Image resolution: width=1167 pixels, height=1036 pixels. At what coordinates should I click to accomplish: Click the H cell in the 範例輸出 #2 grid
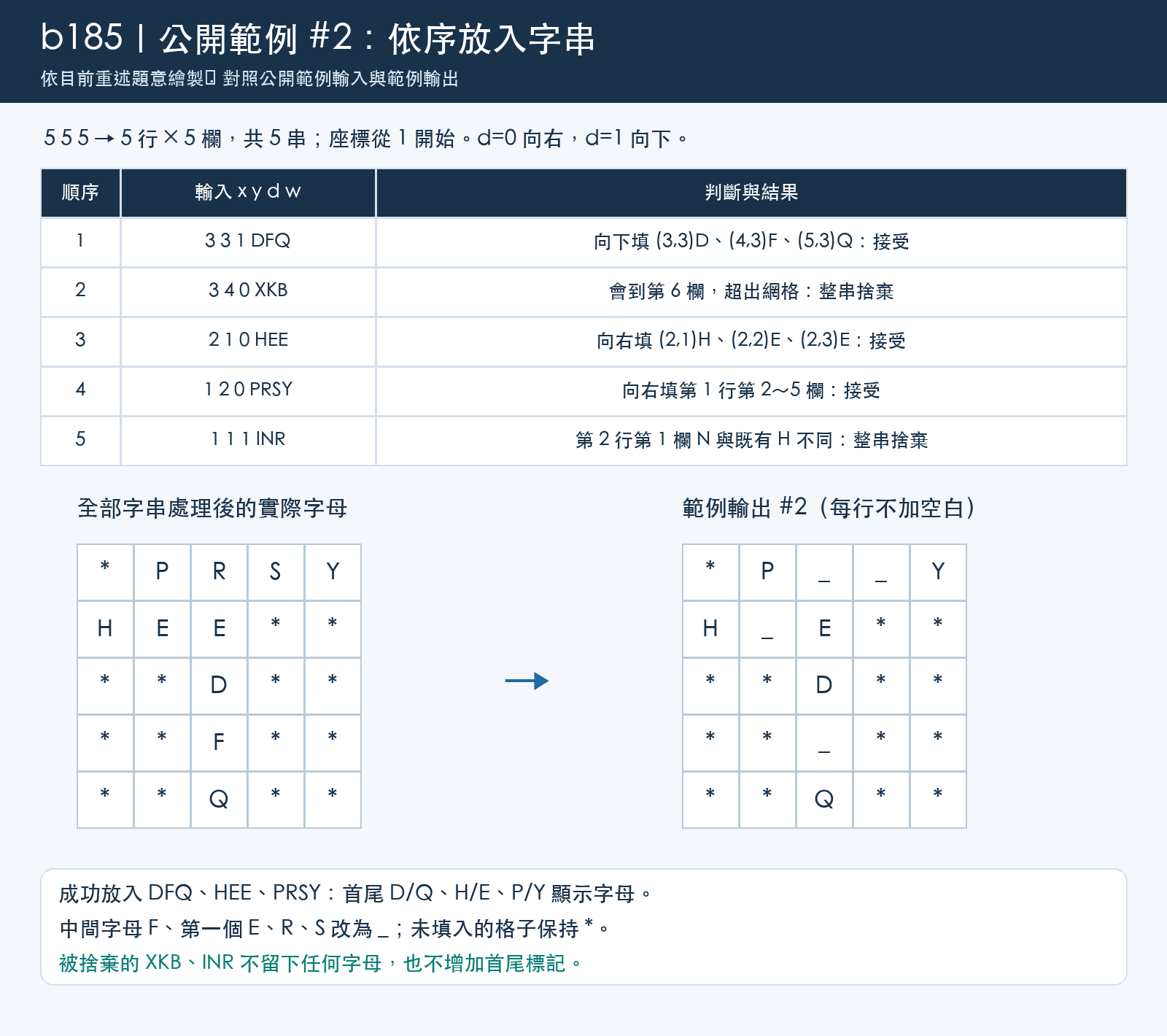click(x=710, y=629)
